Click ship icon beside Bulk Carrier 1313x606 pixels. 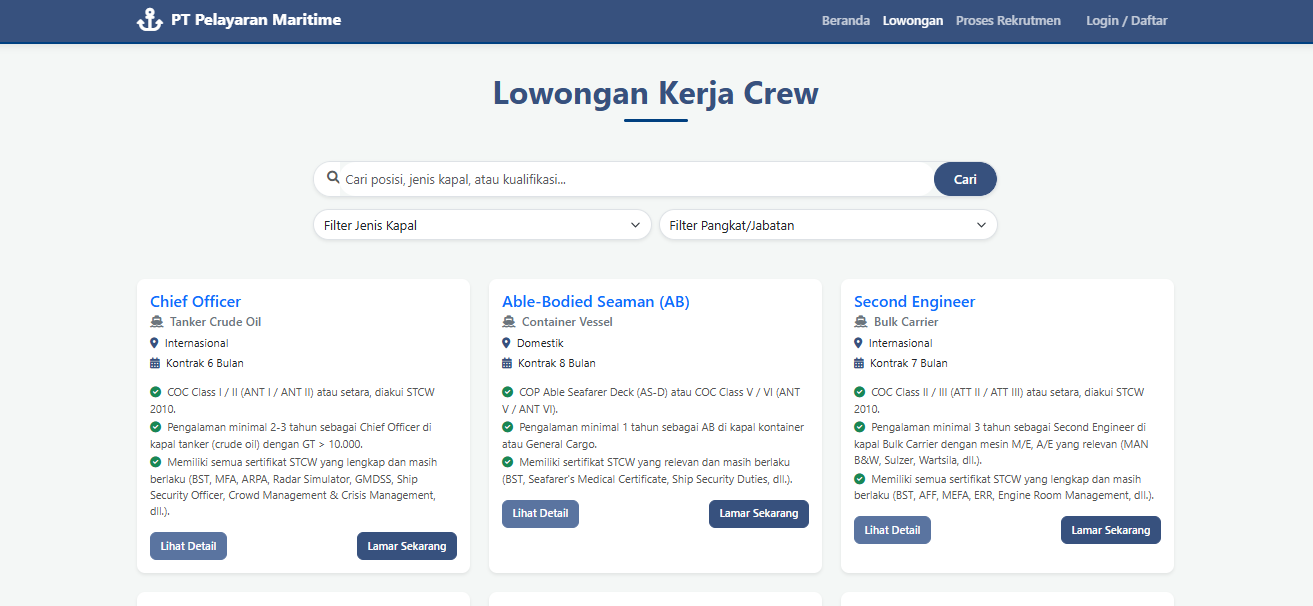[860, 322]
